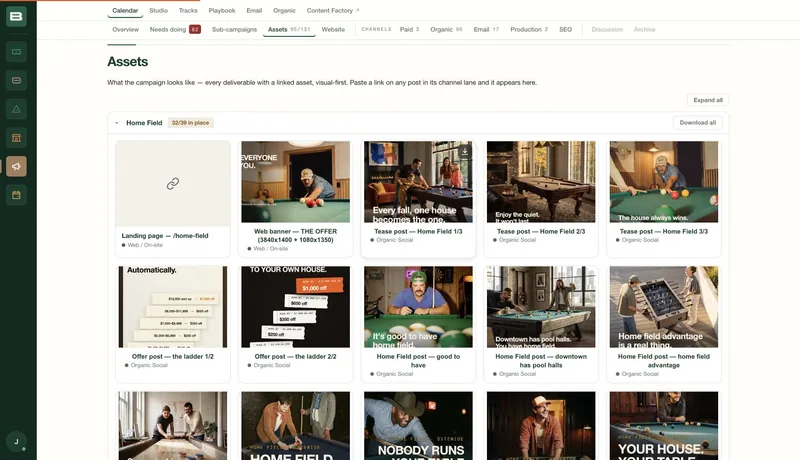Switch to the Calendar tab
800x460 pixels.
click(125, 10)
